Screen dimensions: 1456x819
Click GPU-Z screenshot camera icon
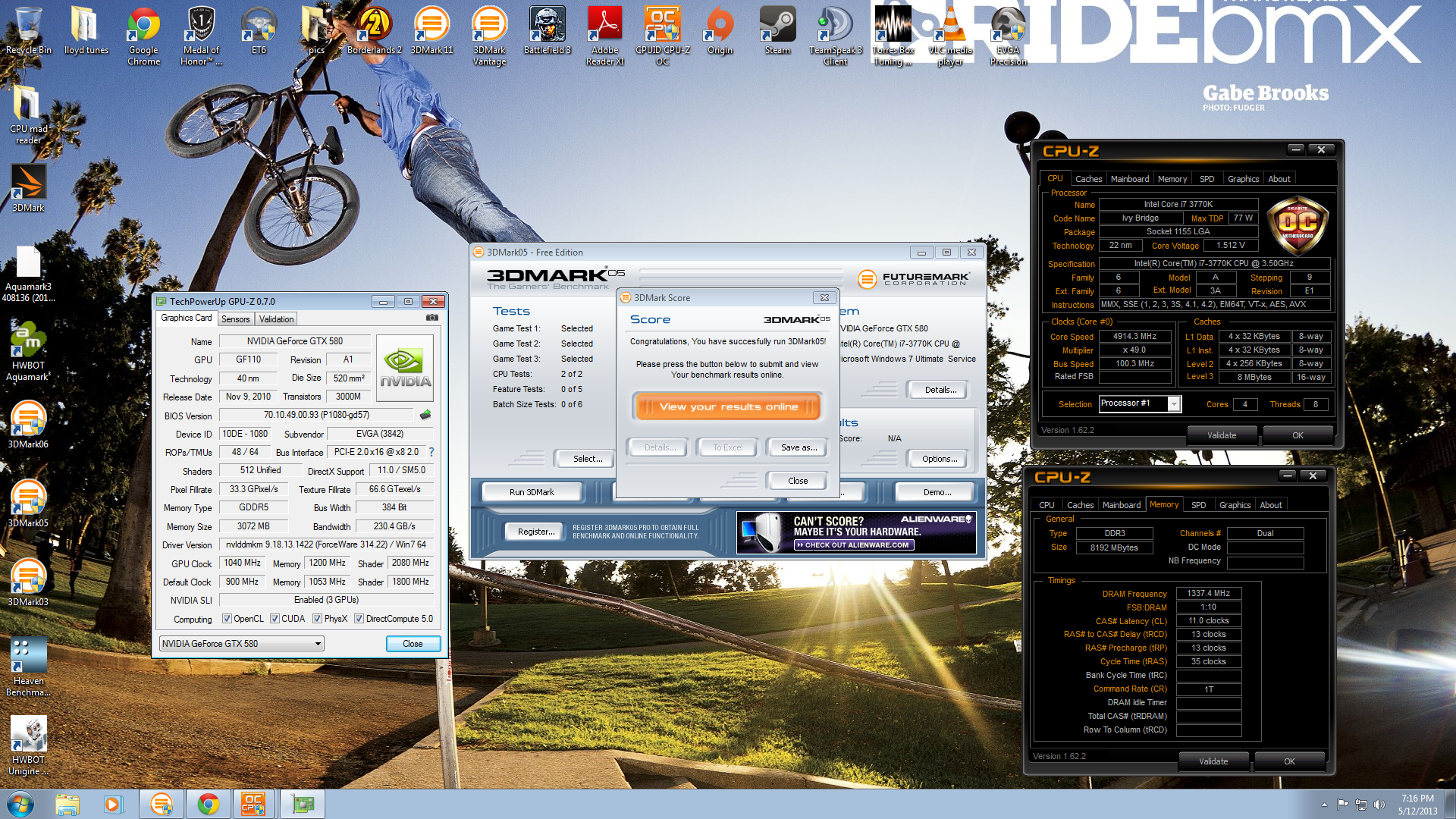(x=431, y=318)
